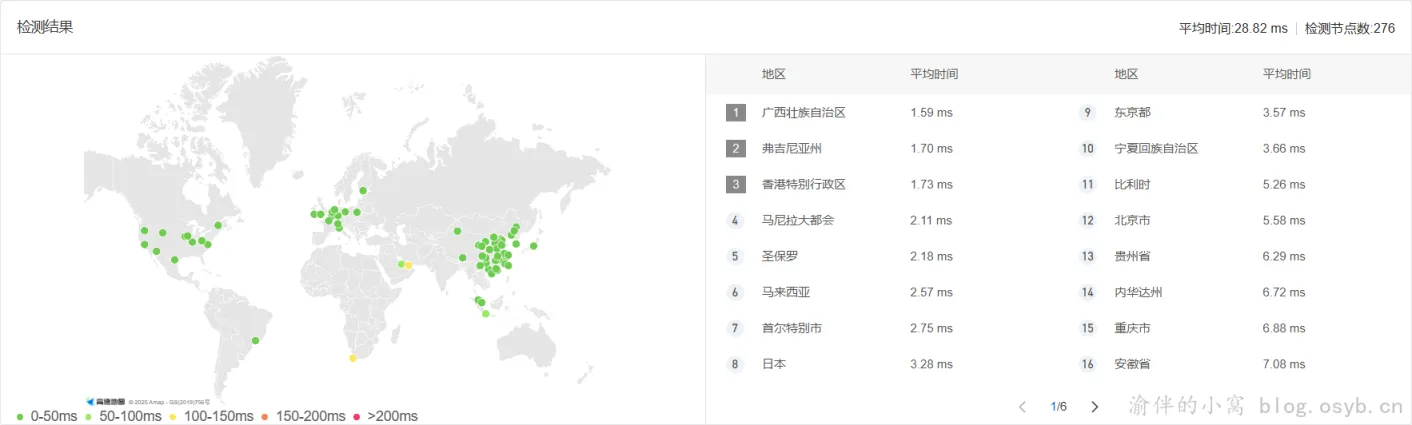
Task: Select the 重庆市 region name
Action: [1133, 328]
